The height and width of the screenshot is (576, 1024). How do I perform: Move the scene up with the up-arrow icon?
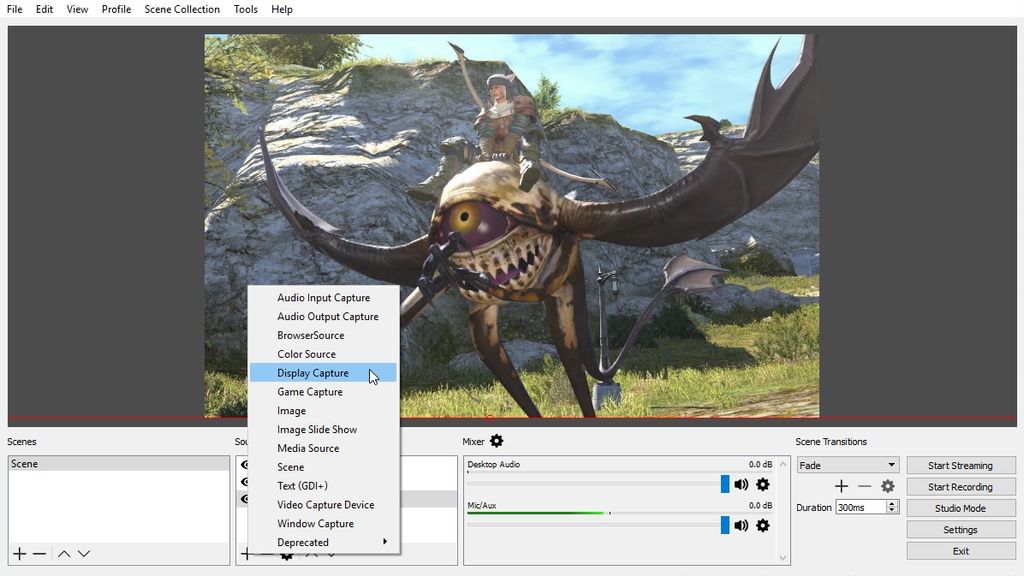pos(62,552)
